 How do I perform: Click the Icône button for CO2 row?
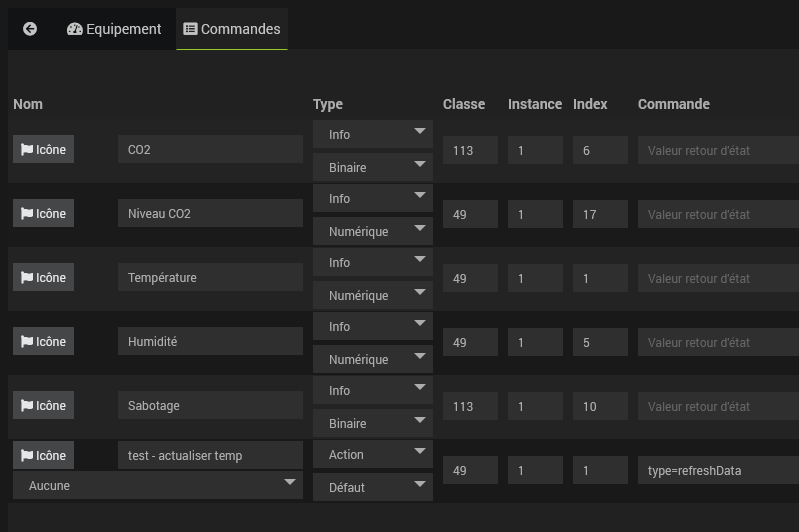point(43,150)
